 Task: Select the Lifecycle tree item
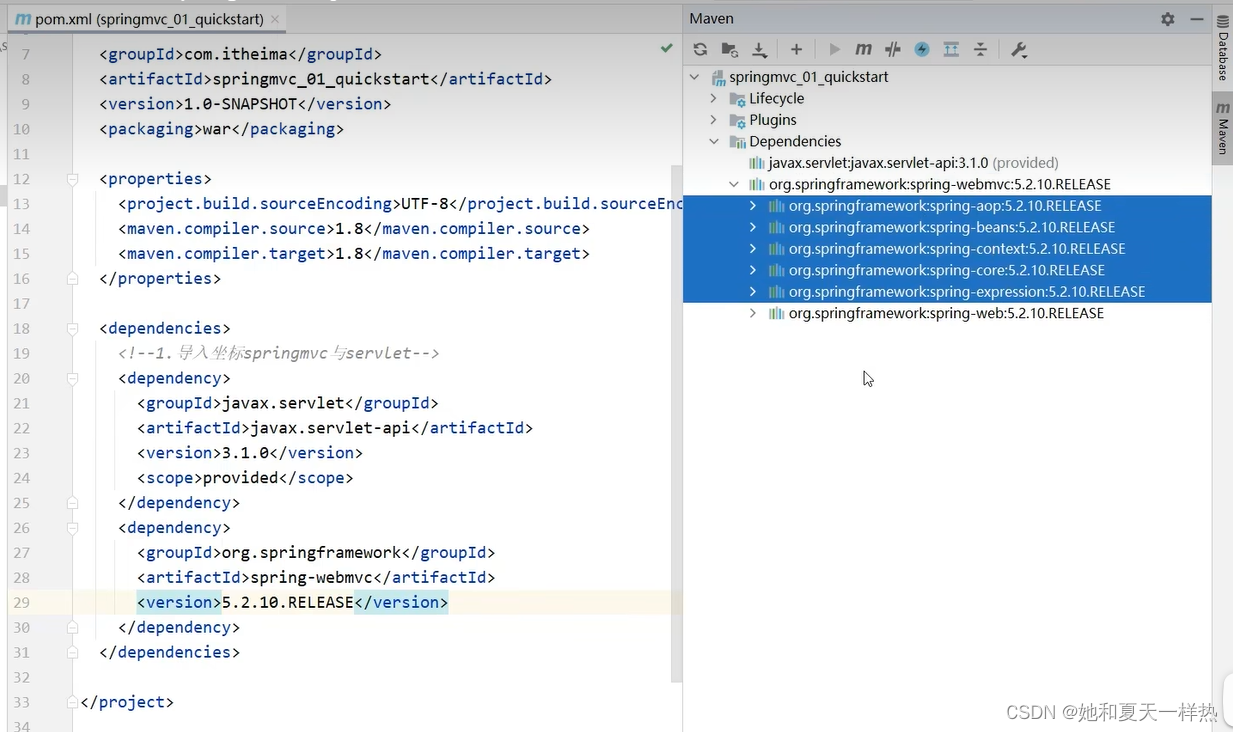[776, 98]
